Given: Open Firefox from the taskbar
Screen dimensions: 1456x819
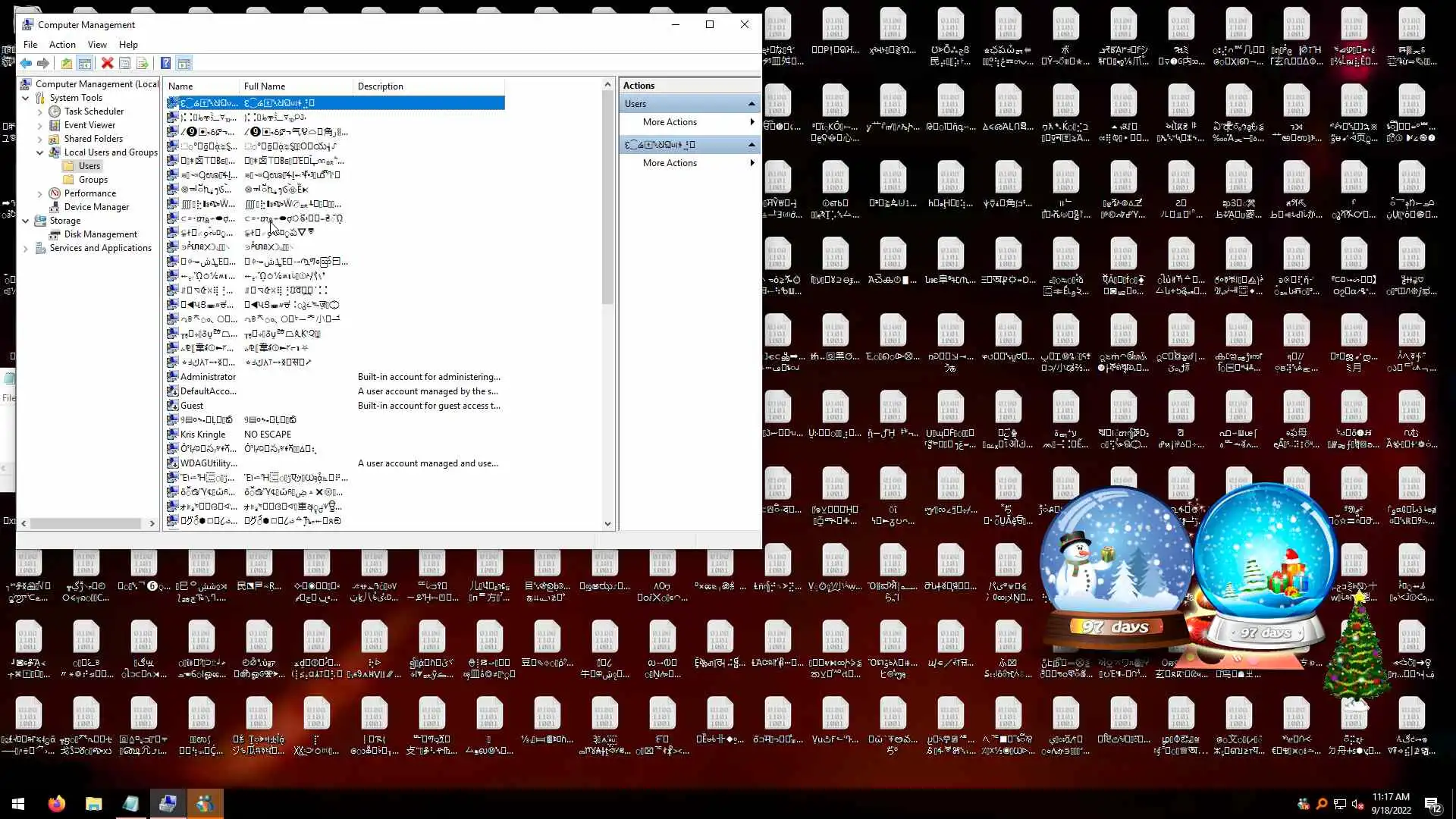Looking at the screenshot, I should [57, 804].
